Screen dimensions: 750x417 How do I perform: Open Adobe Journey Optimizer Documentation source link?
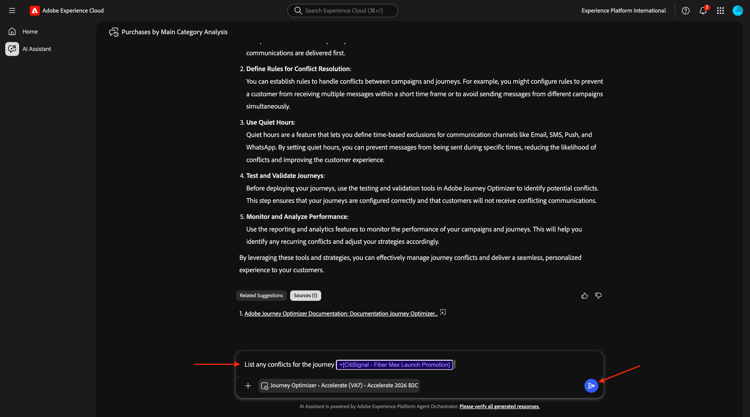point(341,314)
